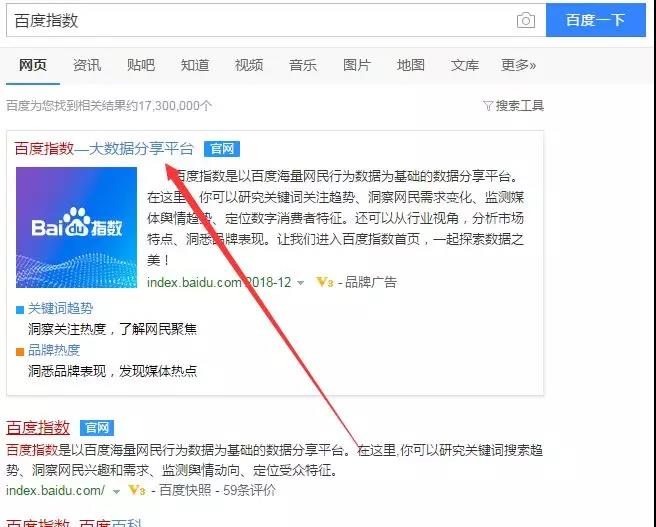Click first result description paragraph text
Image resolution: width=656 pixels, height=527 pixels.
tap(336, 218)
